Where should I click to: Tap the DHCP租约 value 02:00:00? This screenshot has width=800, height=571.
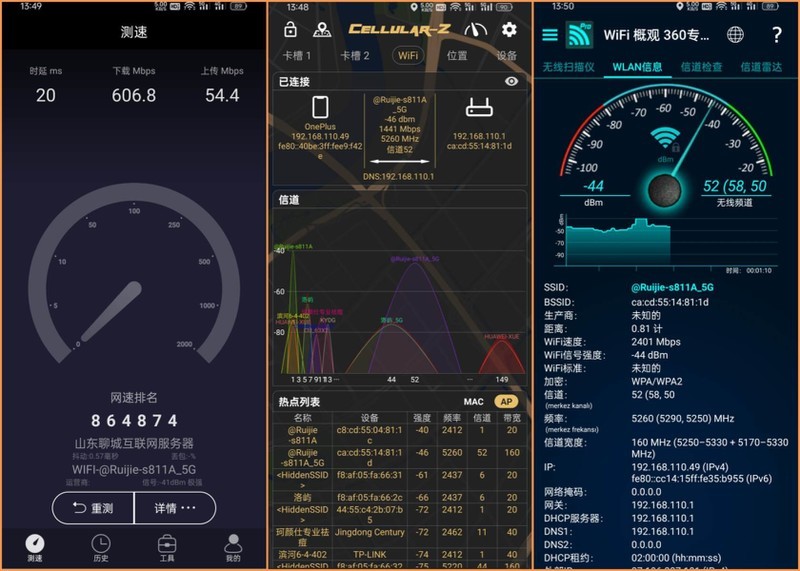coord(676,558)
